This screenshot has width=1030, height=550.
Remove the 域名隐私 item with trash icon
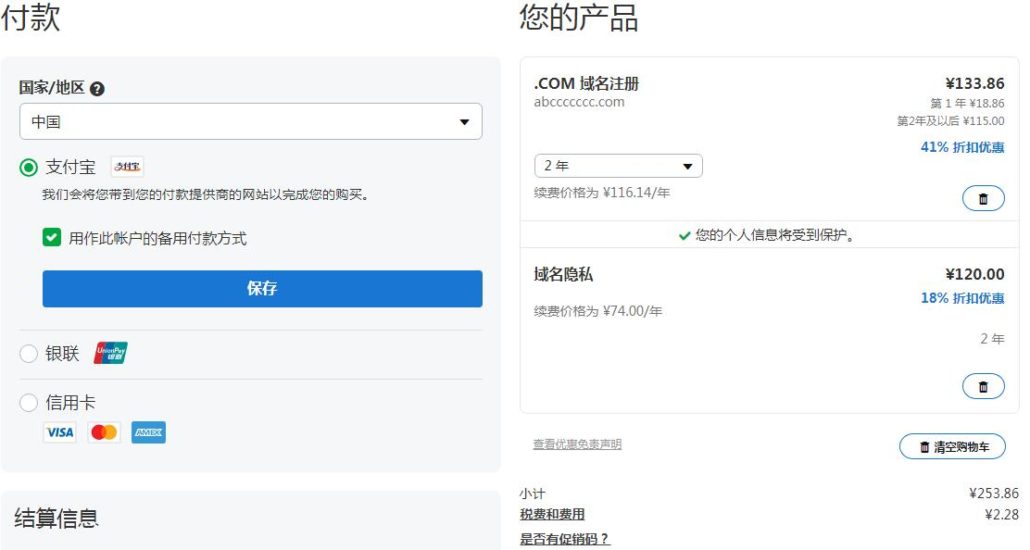point(982,386)
